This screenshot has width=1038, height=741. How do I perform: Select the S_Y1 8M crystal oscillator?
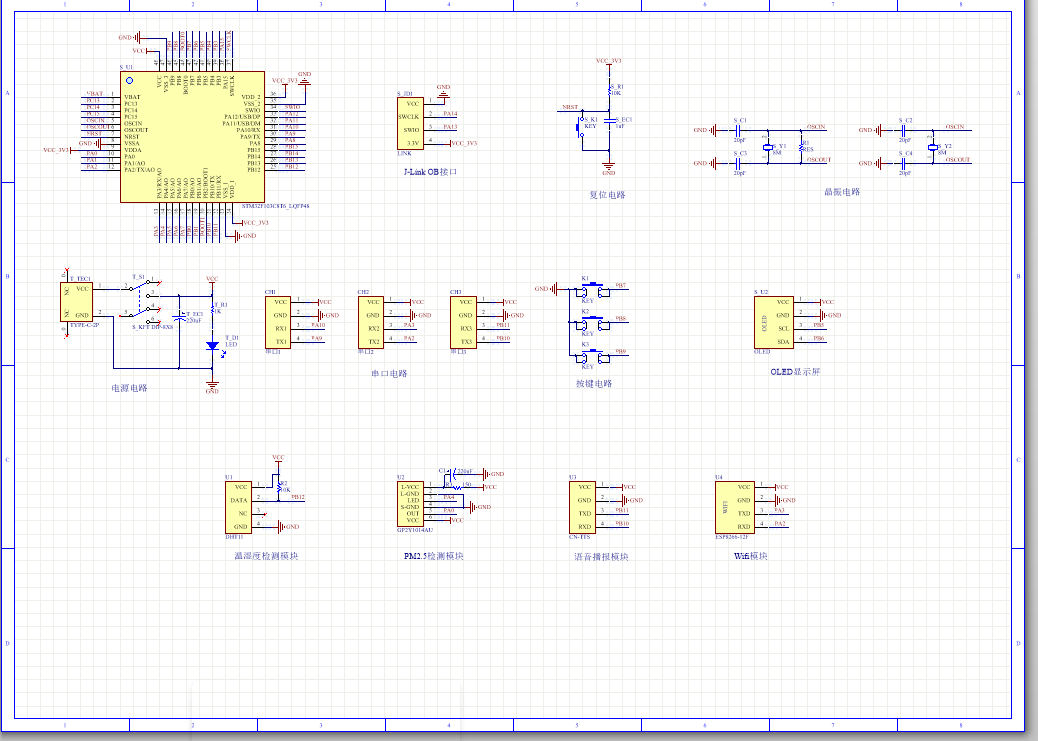click(x=767, y=148)
